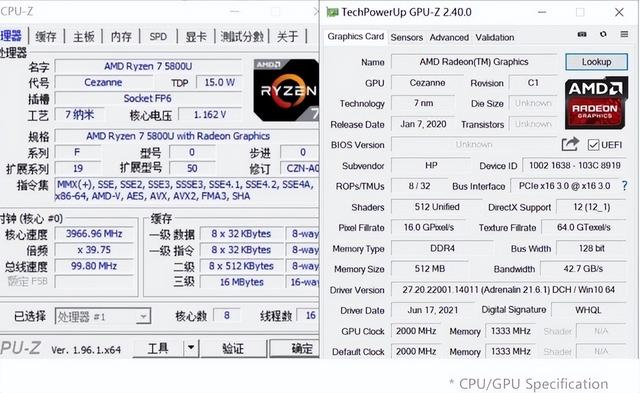Viewport: 640px width, 393px height.
Task: Click the Memory Size value 512 MB
Action: click(x=430, y=269)
